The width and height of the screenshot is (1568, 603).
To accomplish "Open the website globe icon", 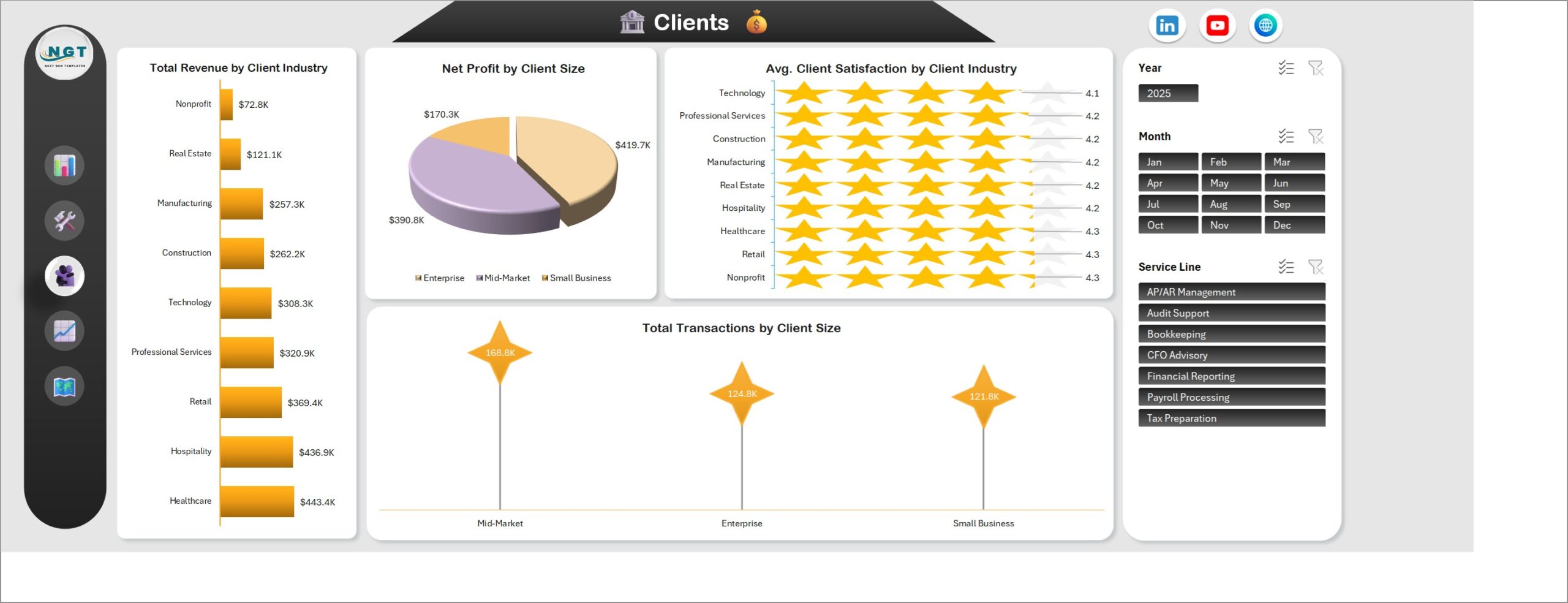I will coord(1265,26).
